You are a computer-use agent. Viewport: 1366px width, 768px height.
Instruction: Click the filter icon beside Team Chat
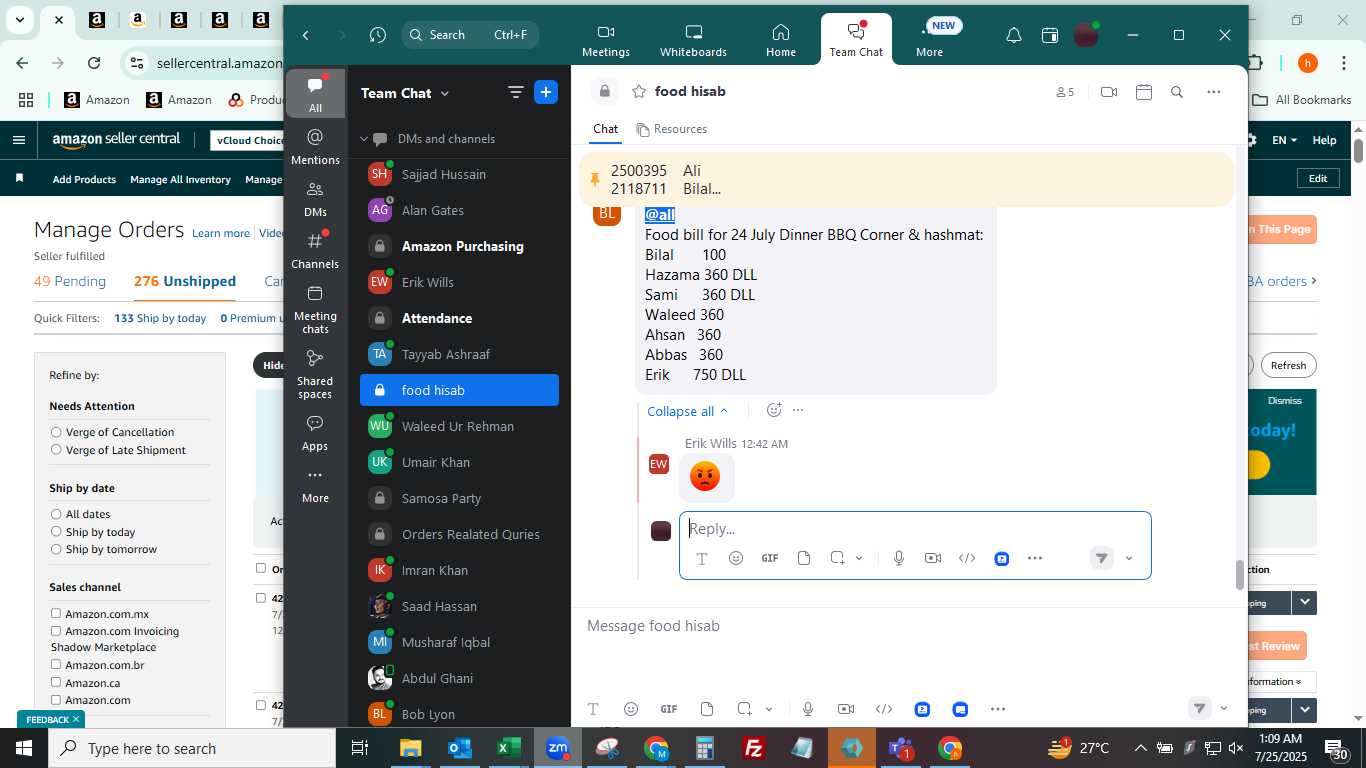515,93
